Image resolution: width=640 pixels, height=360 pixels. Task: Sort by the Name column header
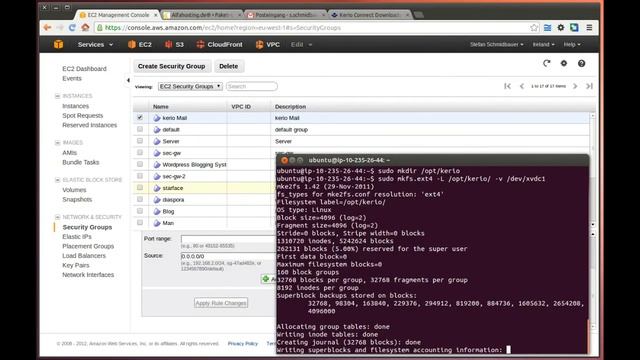tap(161, 107)
